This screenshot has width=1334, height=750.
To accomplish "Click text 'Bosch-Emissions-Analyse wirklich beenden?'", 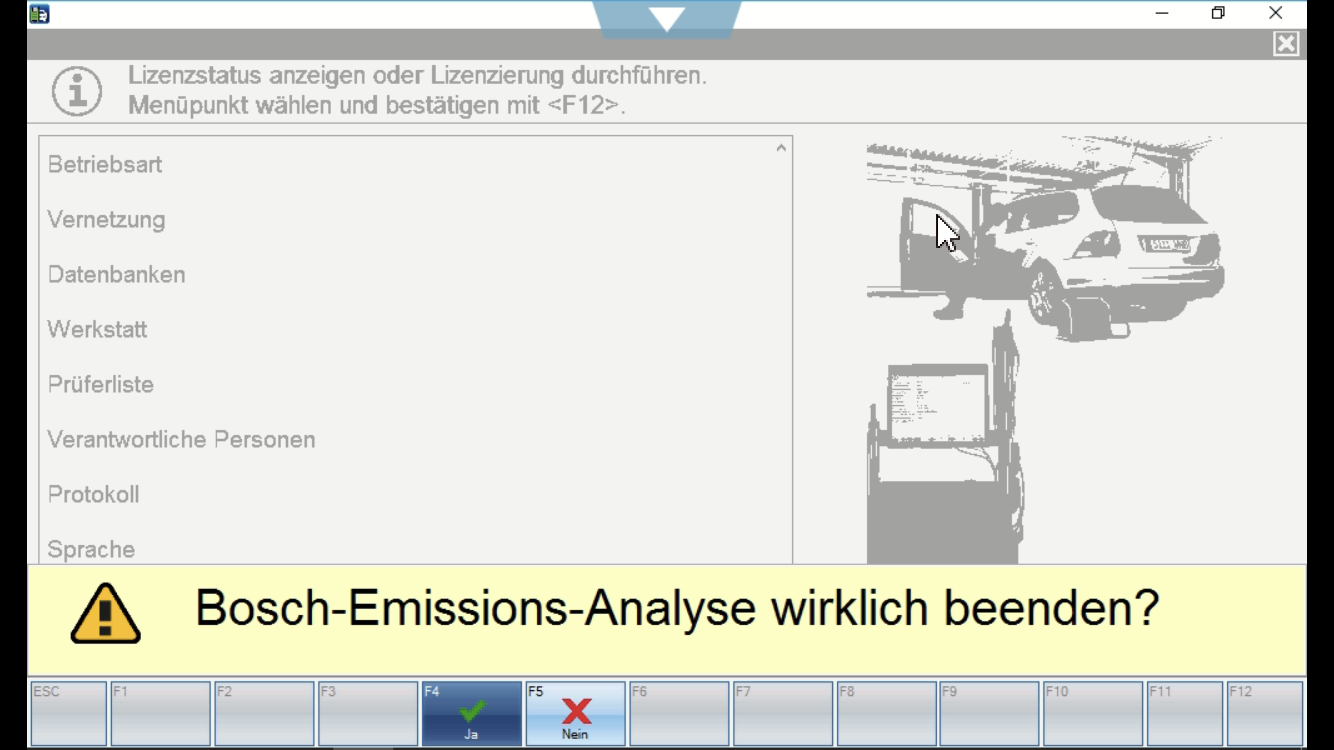I will tap(677, 608).
